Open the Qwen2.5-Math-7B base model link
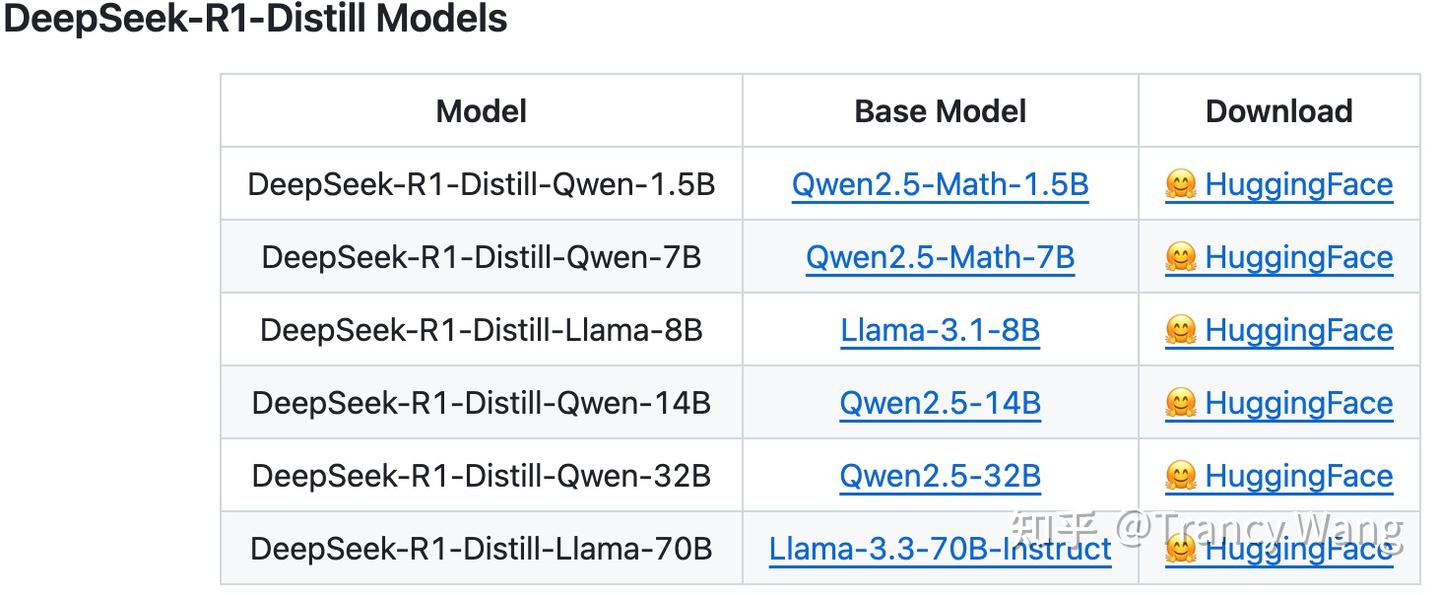The width and height of the screenshot is (1440, 595). [x=940, y=258]
